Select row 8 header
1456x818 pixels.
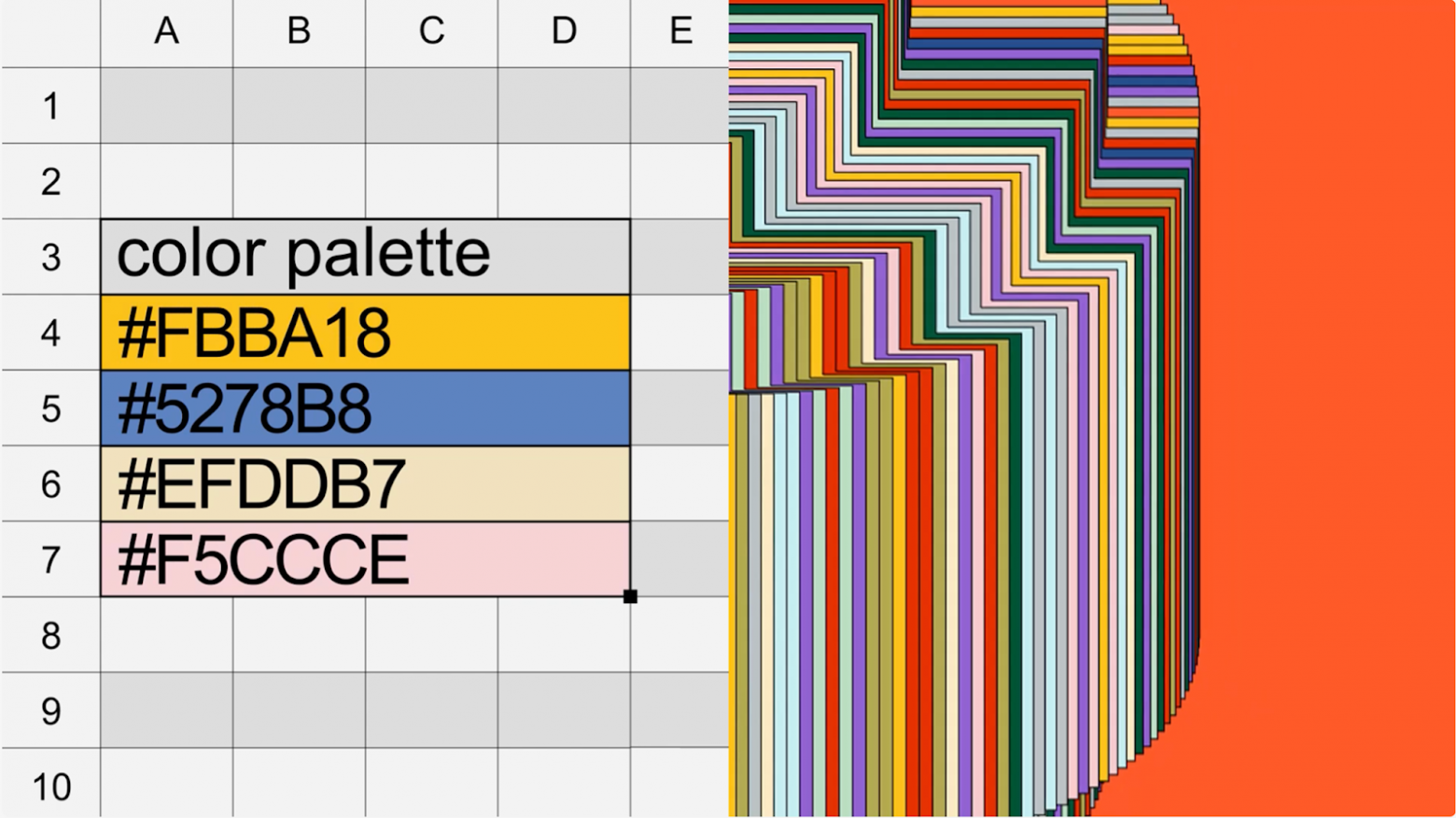tap(50, 635)
